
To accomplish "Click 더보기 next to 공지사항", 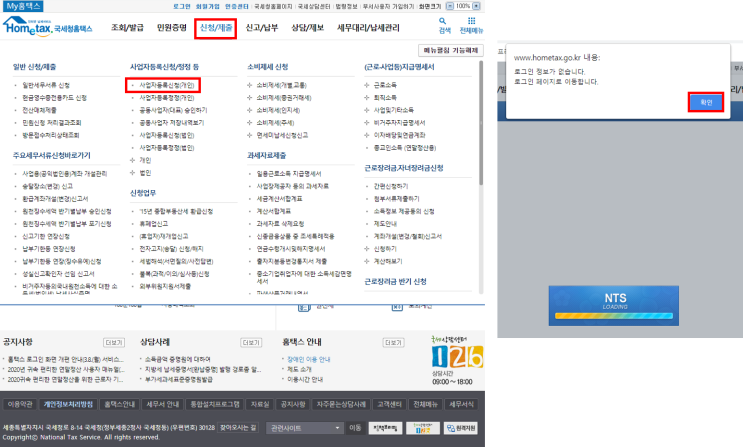I will (x=114, y=342).
